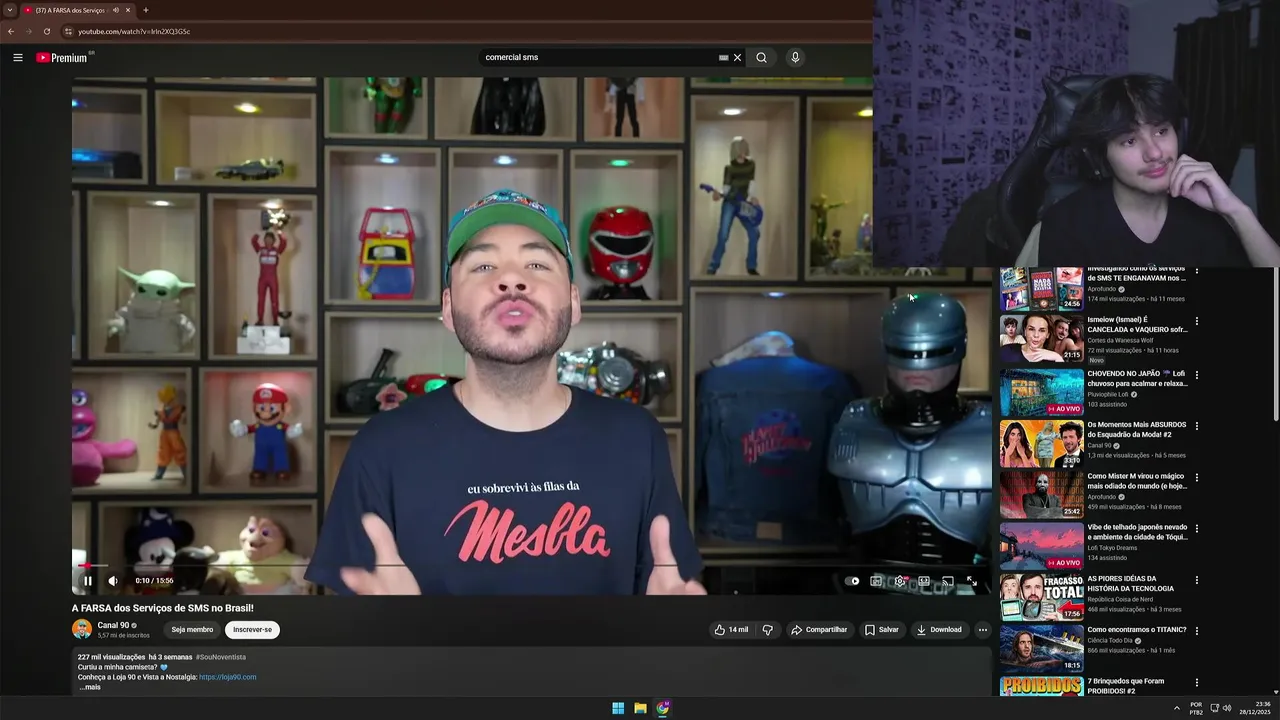Open Ismeiow (Ismael) CANCELADA video thumbnail
This screenshot has width=1280, height=720.
point(1041,339)
